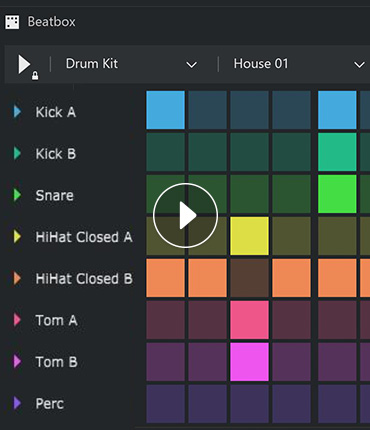
Task: Enable the dark HiHat Closed B third pad
Action: [249, 278]
